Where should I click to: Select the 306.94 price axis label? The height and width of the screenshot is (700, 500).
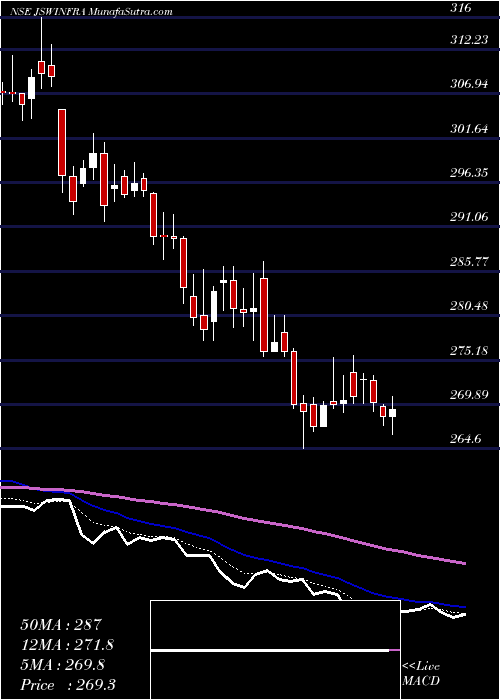coord(469,83)
